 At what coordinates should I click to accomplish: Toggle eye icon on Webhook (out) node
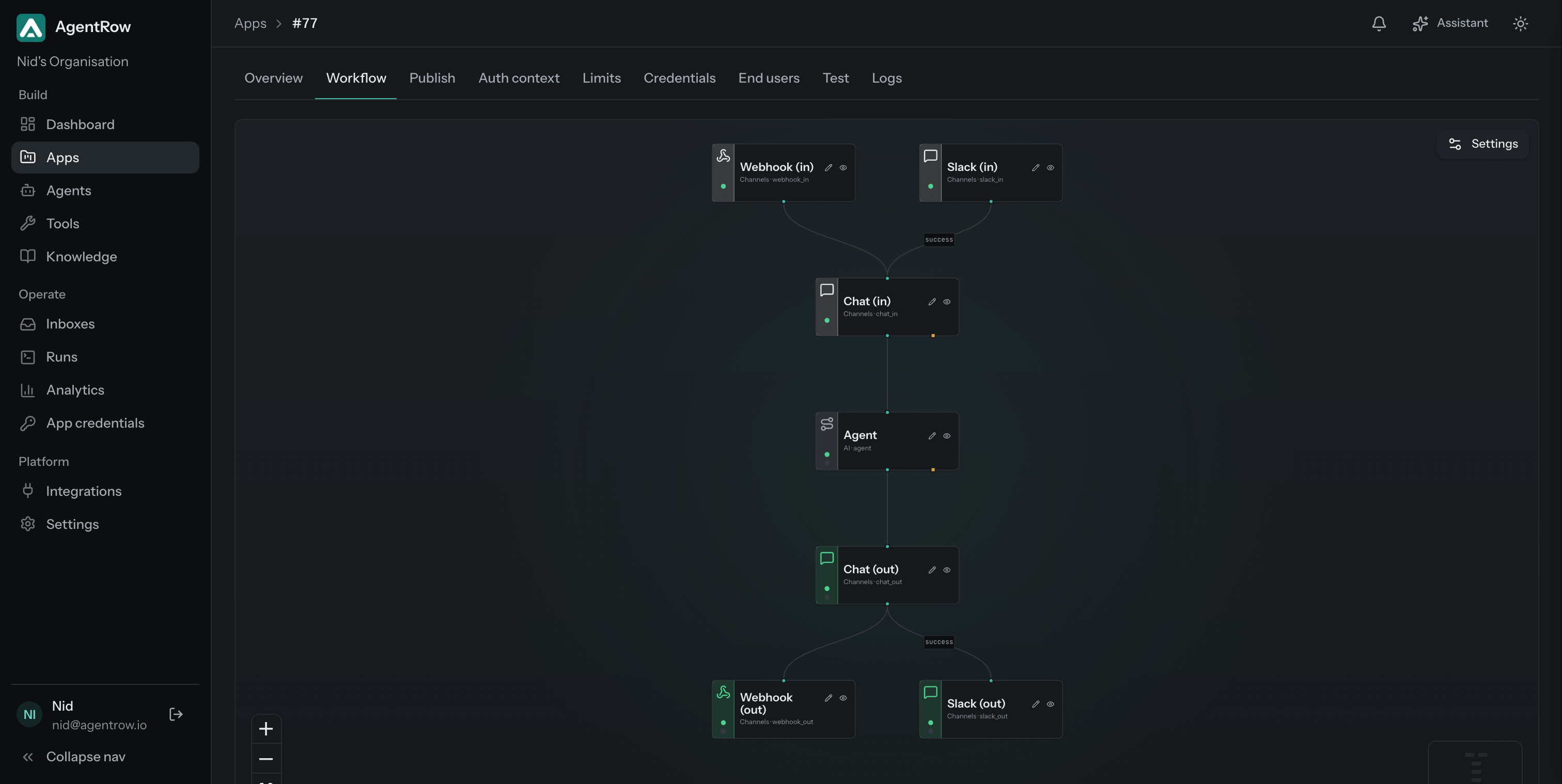(843, 698)
